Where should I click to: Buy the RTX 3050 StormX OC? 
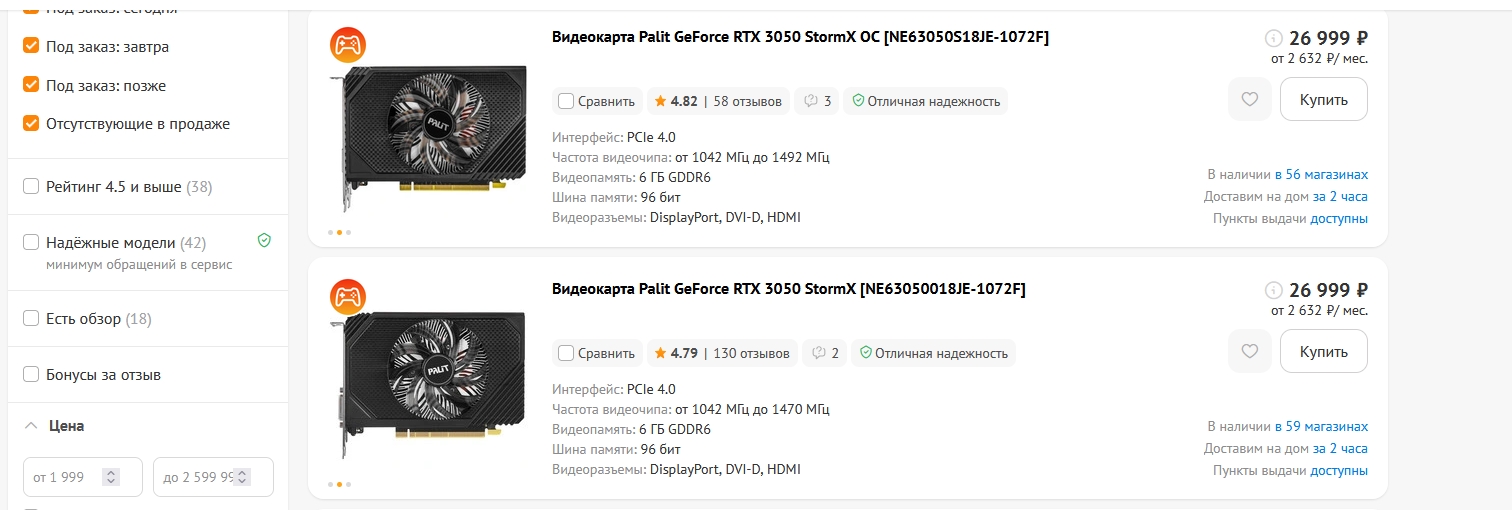(x=1323, y=99)
